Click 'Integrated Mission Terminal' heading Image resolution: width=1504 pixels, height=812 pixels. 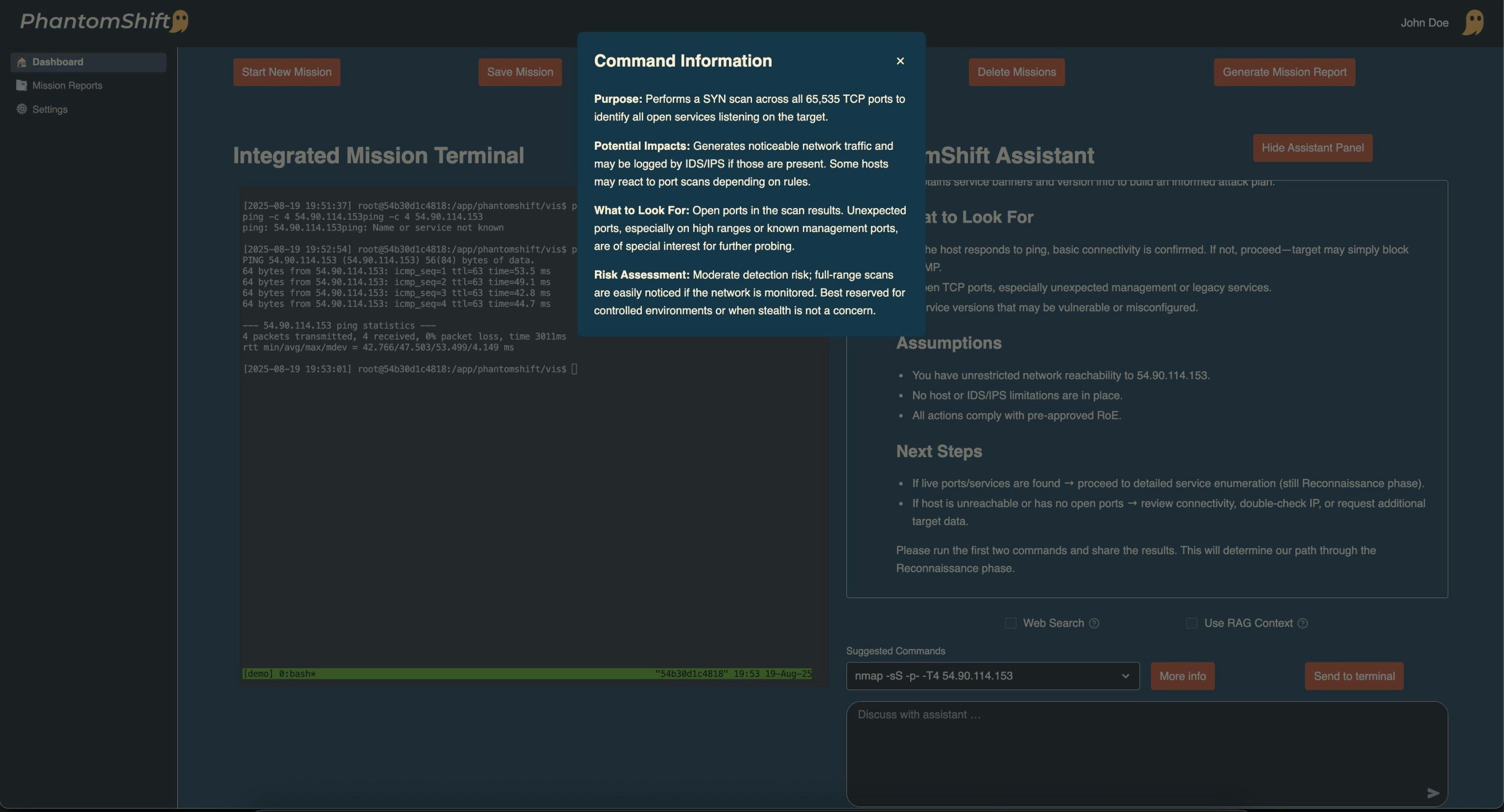(378, 156)
